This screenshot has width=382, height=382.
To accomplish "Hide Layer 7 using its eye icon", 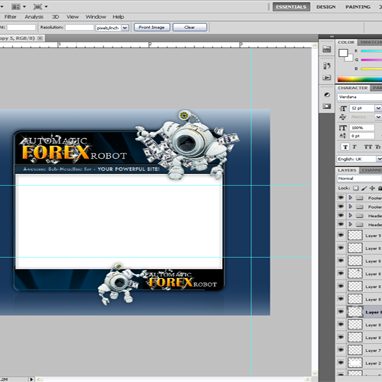I will coord(341,350).
